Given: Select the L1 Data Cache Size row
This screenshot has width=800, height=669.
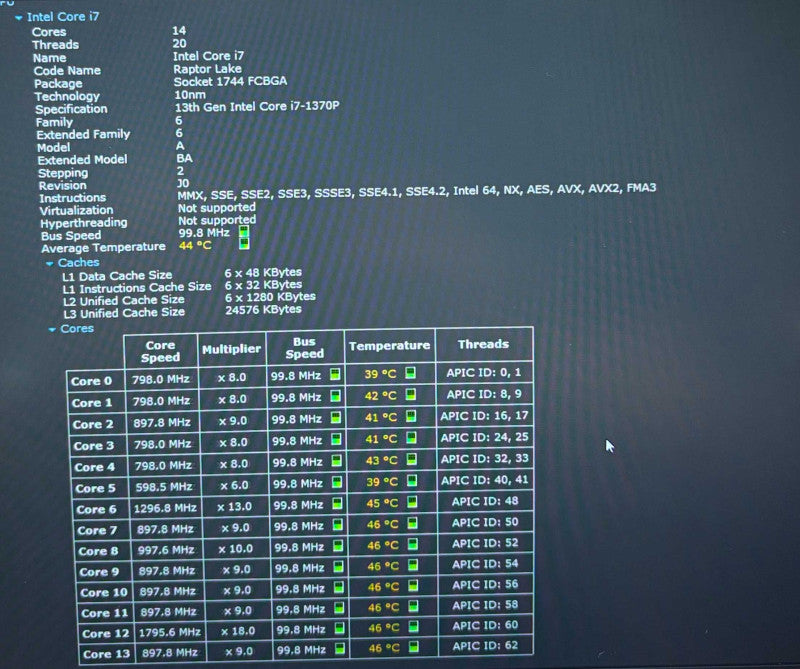Looking at the screenshot, I should [182, 274].
